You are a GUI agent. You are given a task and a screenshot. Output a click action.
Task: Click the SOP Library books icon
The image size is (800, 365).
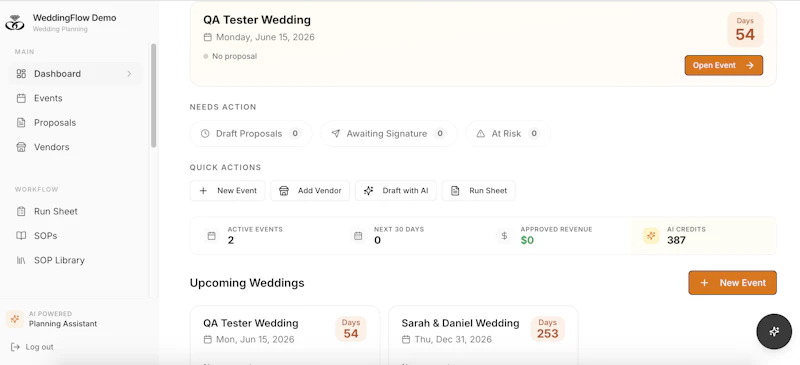[21, 260]
